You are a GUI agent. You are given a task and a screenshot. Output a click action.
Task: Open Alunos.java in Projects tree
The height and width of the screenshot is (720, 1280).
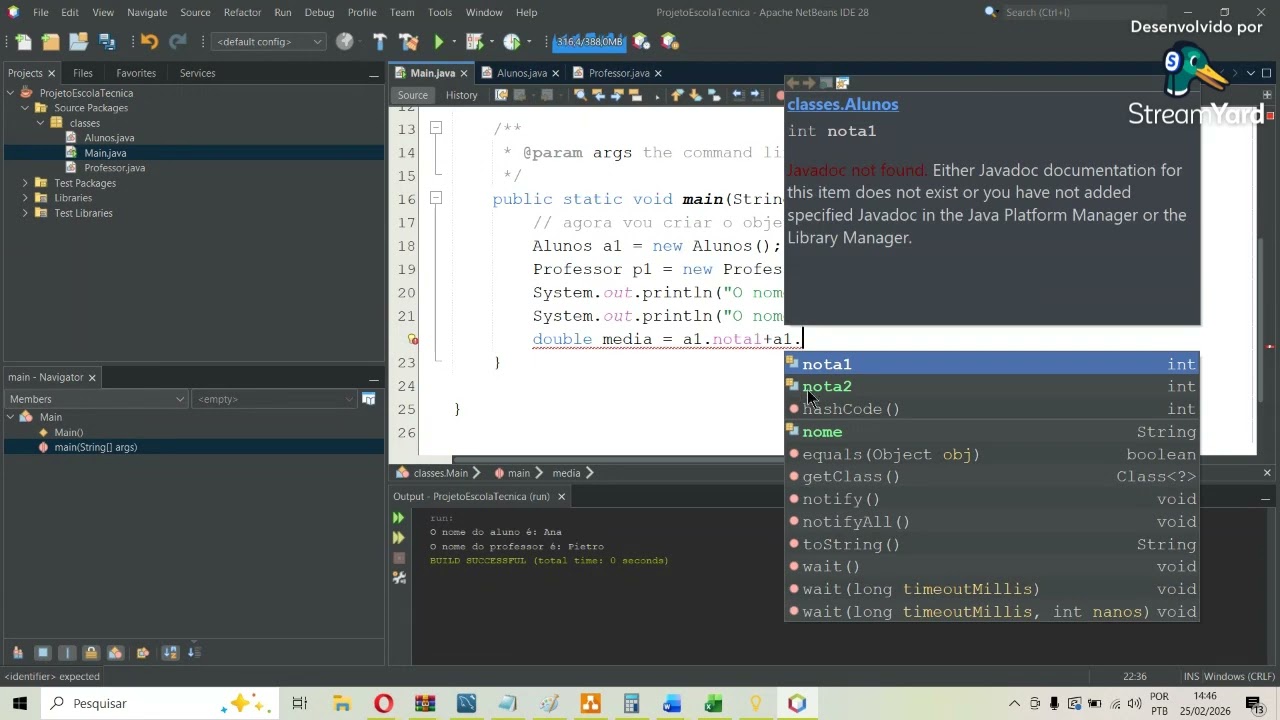(x=109, y=138)
